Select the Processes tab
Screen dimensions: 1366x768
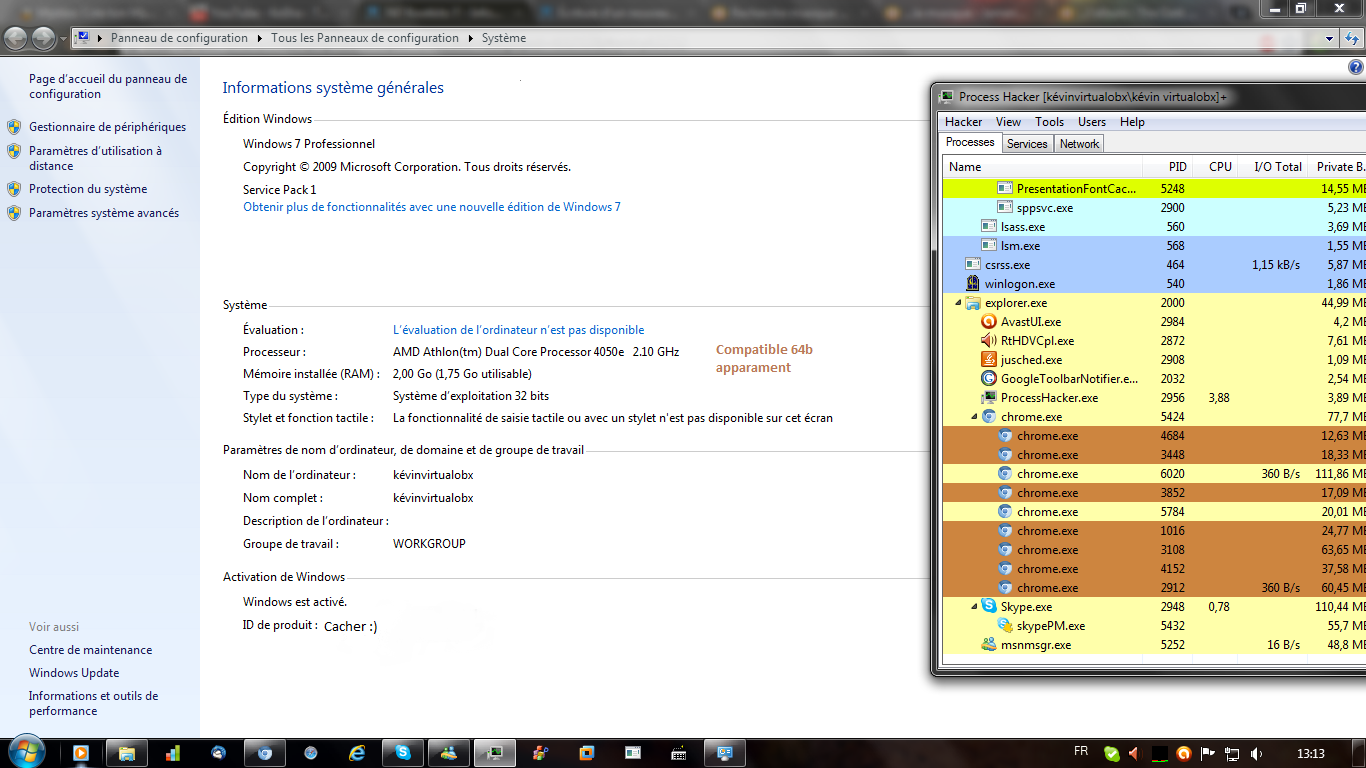pos(971,143)
